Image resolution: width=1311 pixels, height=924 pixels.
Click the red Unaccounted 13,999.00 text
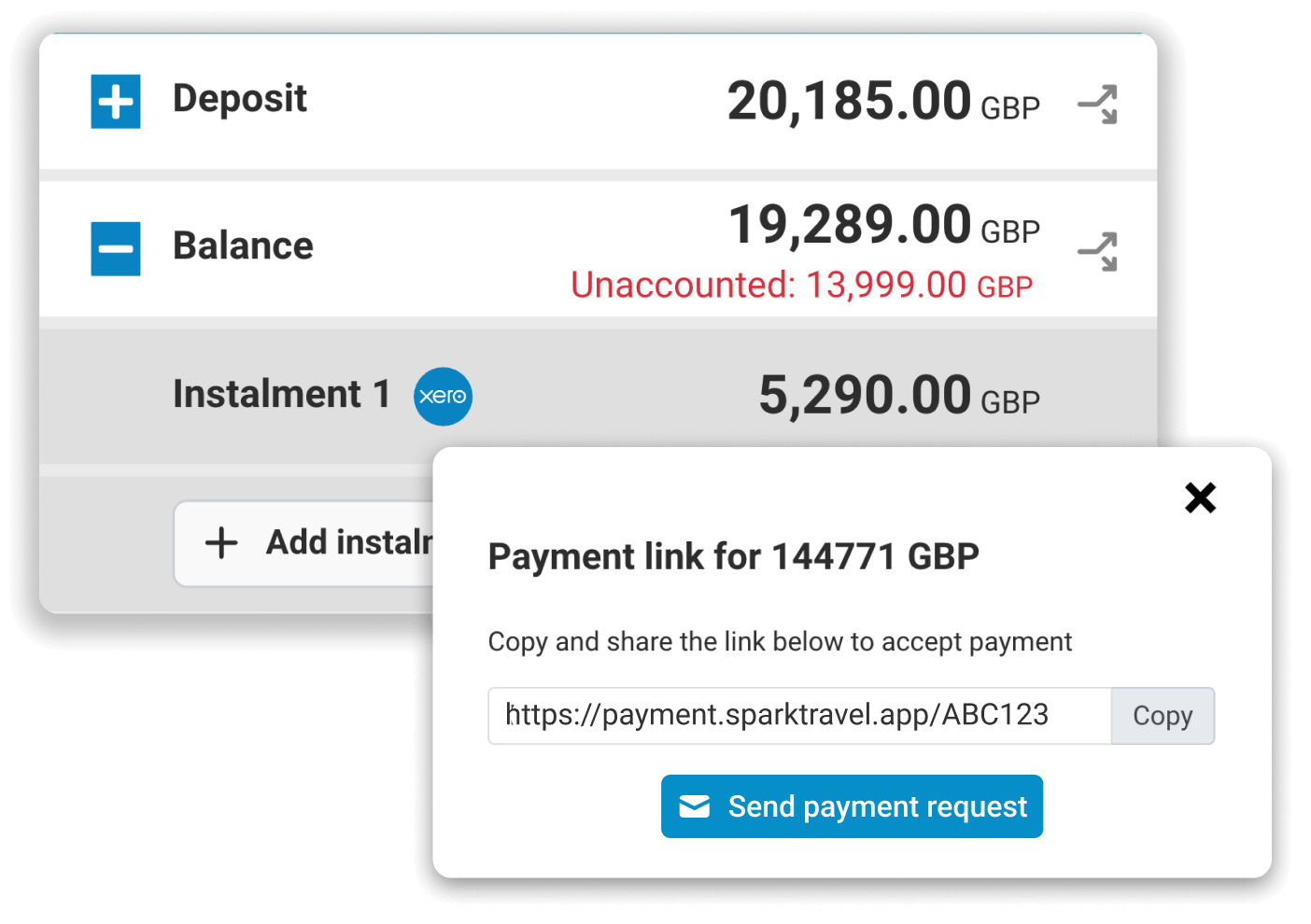801,285
